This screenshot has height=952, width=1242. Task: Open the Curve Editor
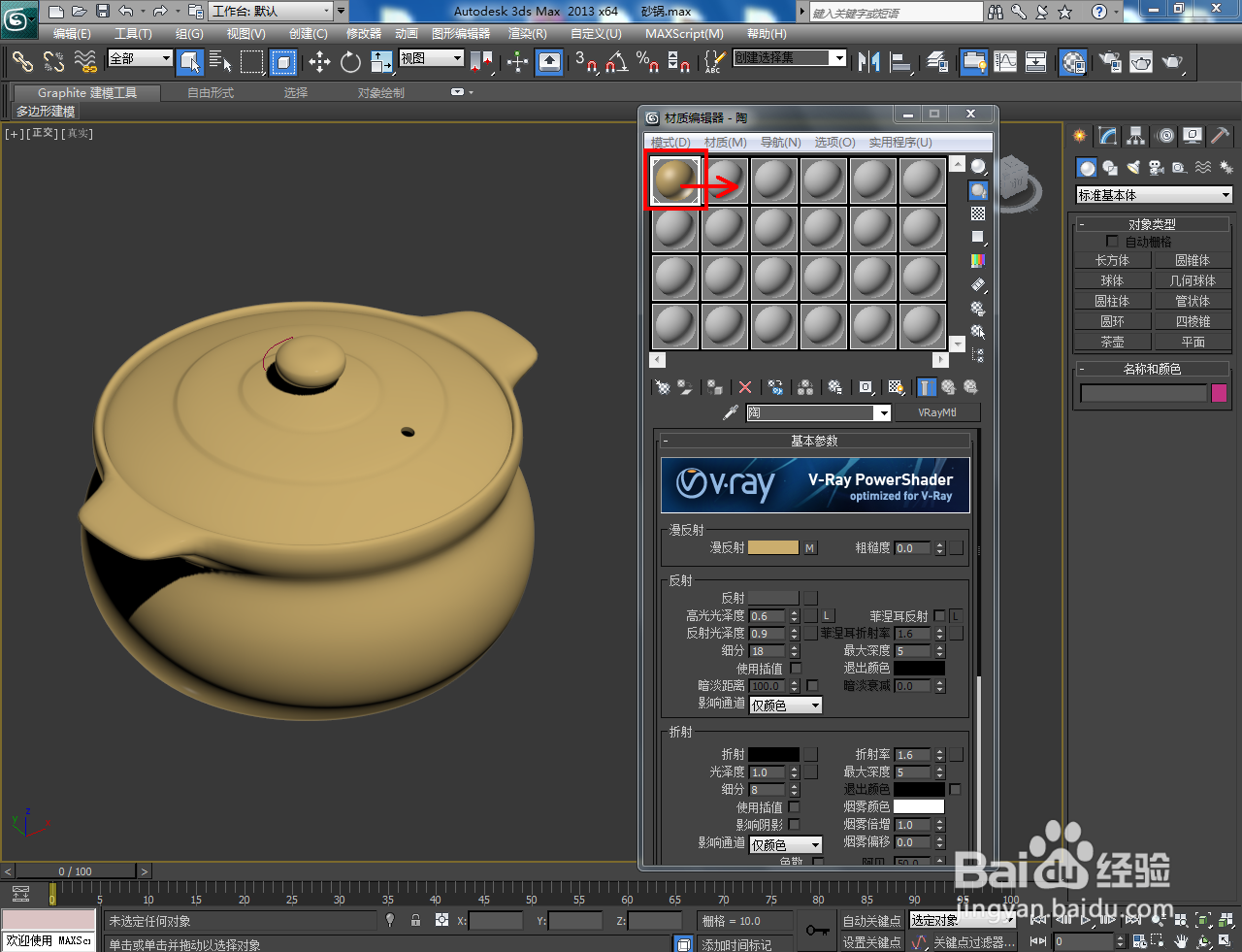tap(1006, 62)
